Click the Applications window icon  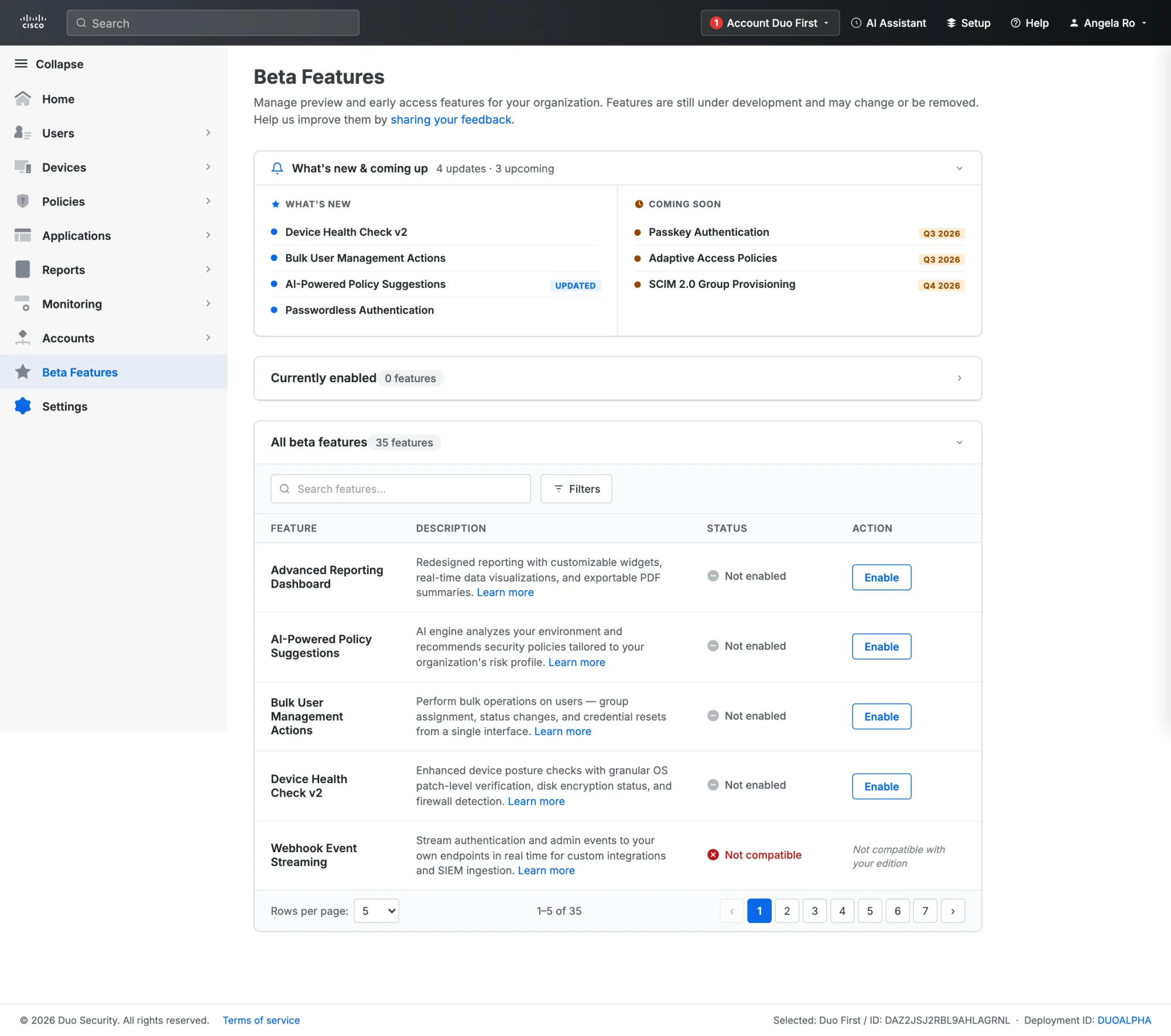tap(23, 235)
